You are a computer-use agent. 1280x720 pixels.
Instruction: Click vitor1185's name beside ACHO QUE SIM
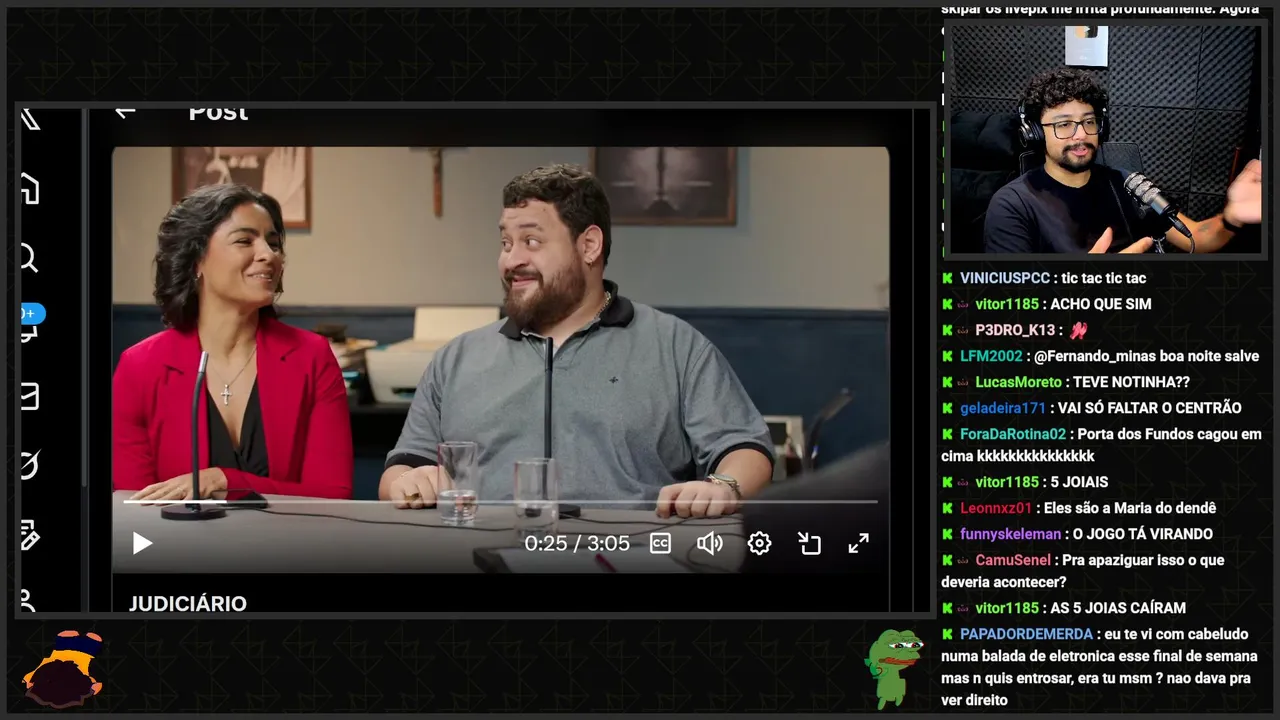tap(1007, 304)
